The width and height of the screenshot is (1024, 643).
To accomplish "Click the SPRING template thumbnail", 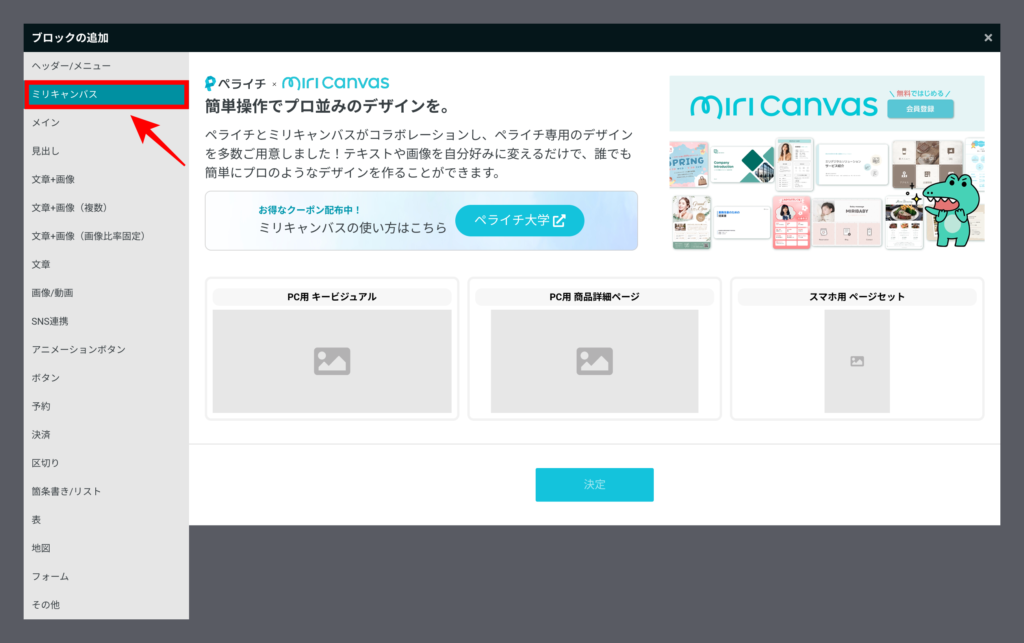I will click(x=688, y=164).
